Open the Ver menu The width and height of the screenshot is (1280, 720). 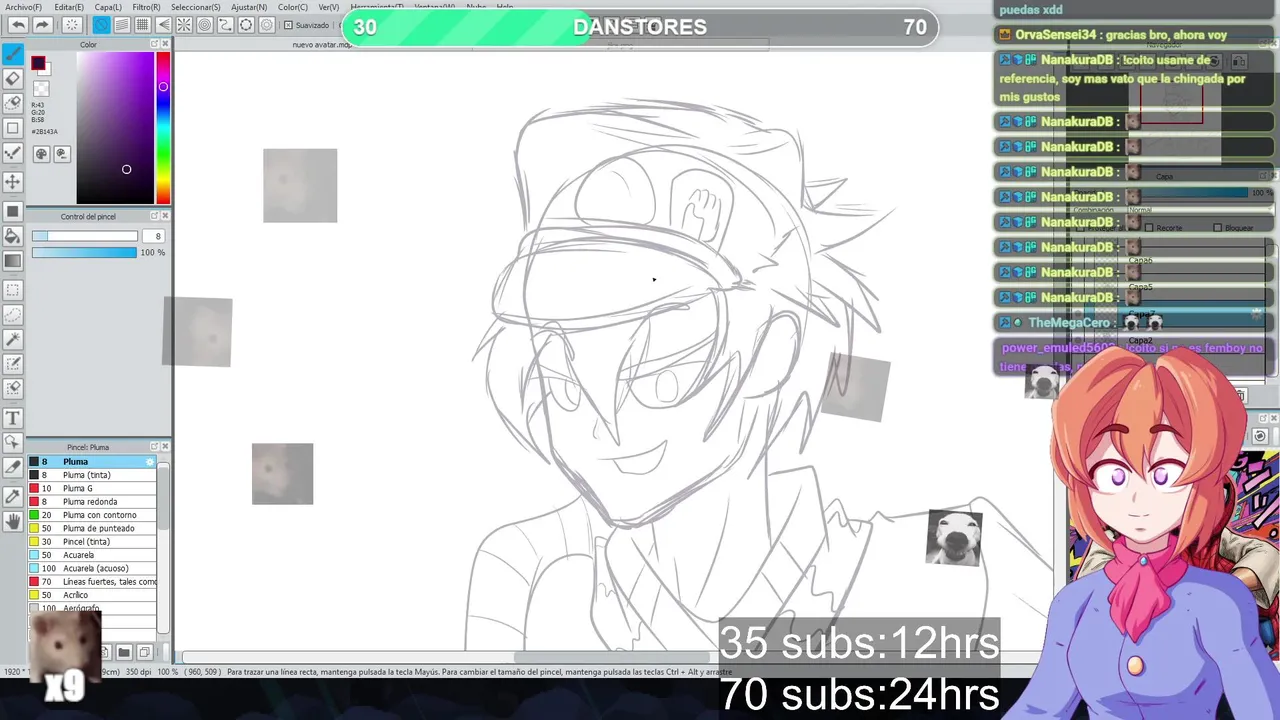pos(329,7)
